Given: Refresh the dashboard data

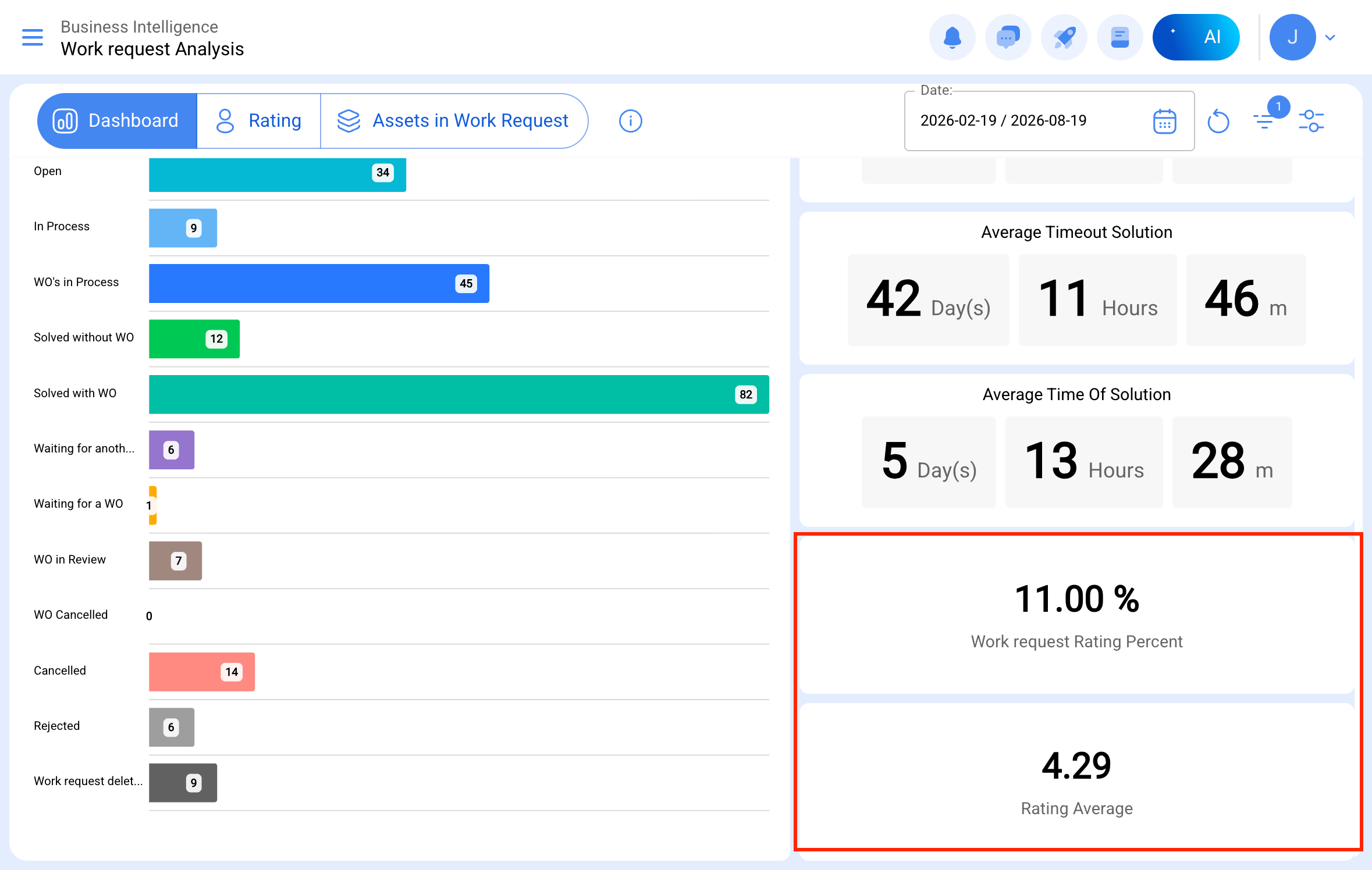Looking at the screenshot, I should point(1218,121).
